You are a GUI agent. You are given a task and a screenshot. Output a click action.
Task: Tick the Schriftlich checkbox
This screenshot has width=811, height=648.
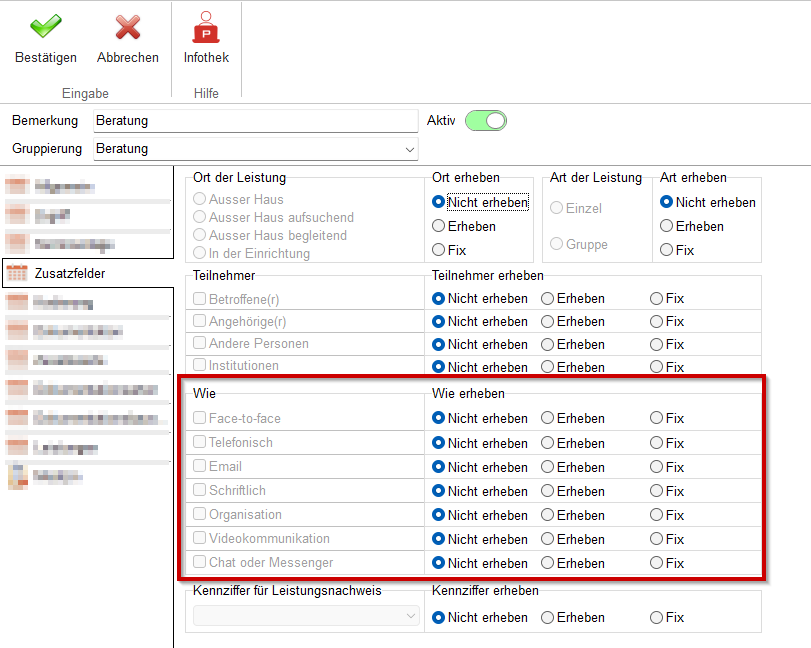pos(200,489)
